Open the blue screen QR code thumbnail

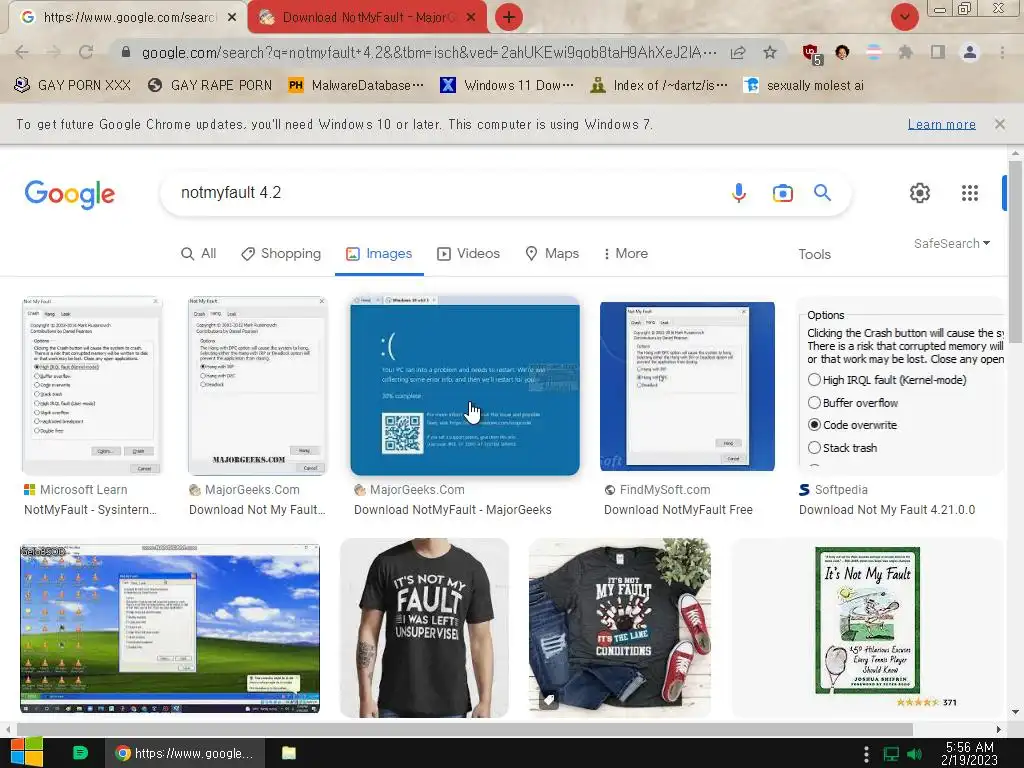coord(465,386)
